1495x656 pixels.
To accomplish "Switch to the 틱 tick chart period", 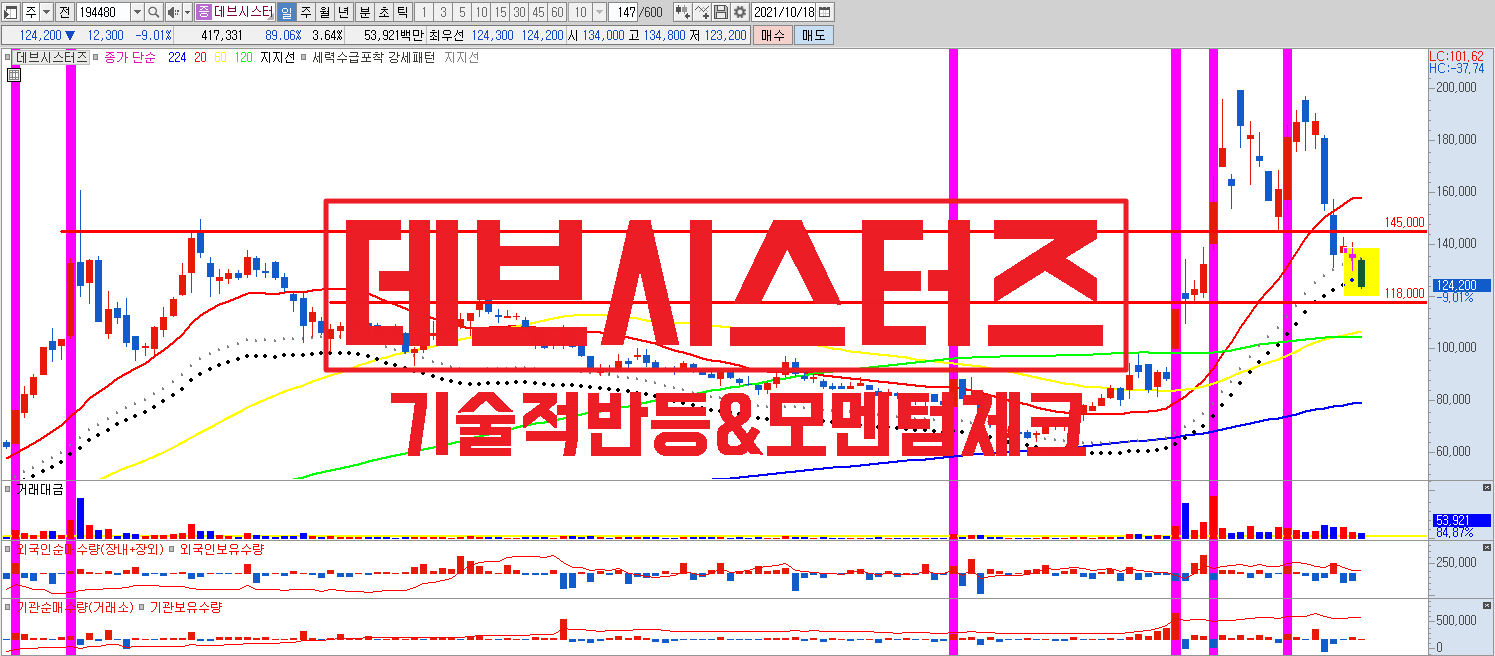I will (403, 12).
